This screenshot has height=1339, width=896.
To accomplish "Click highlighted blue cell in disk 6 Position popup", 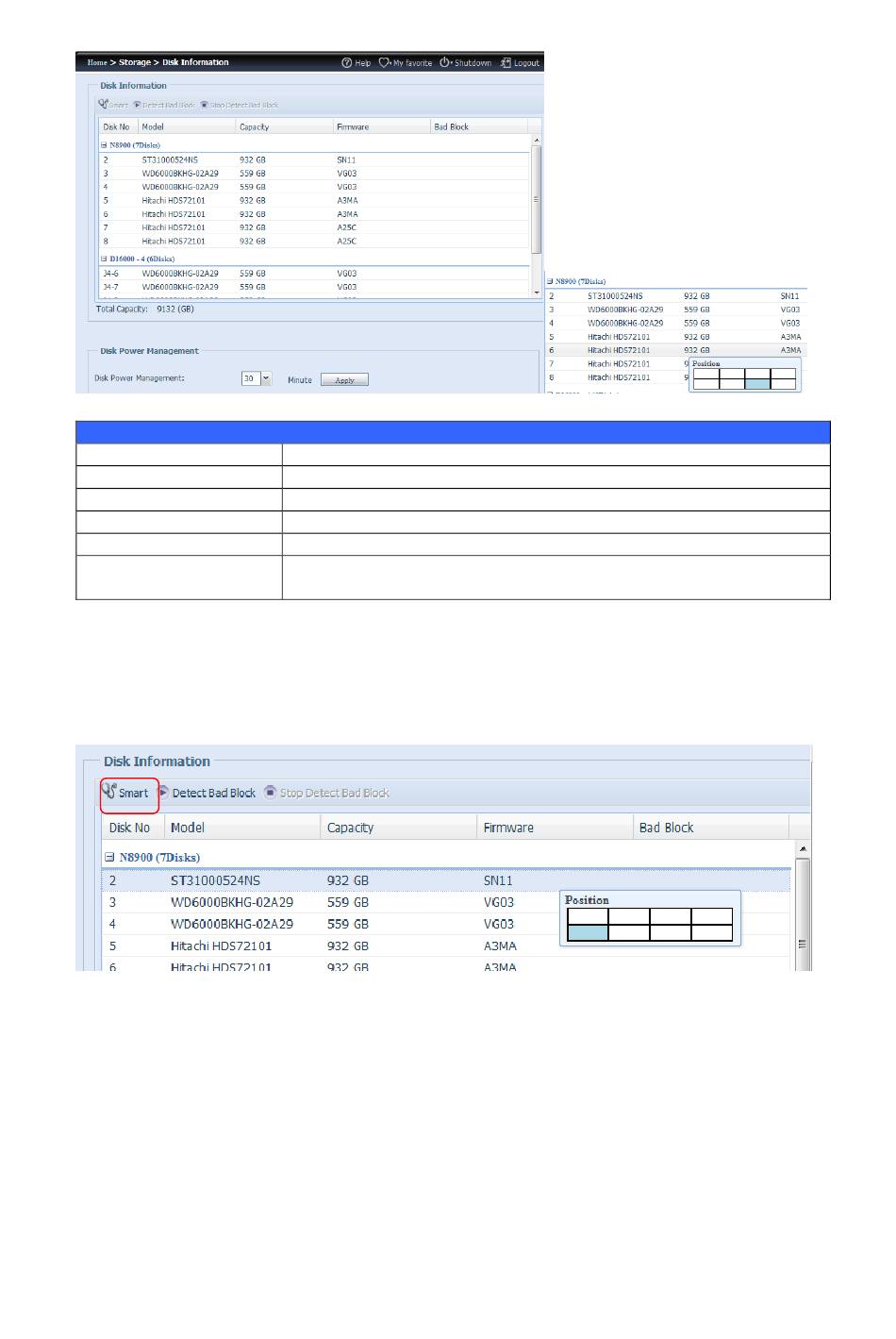I will tap(756, 383).
